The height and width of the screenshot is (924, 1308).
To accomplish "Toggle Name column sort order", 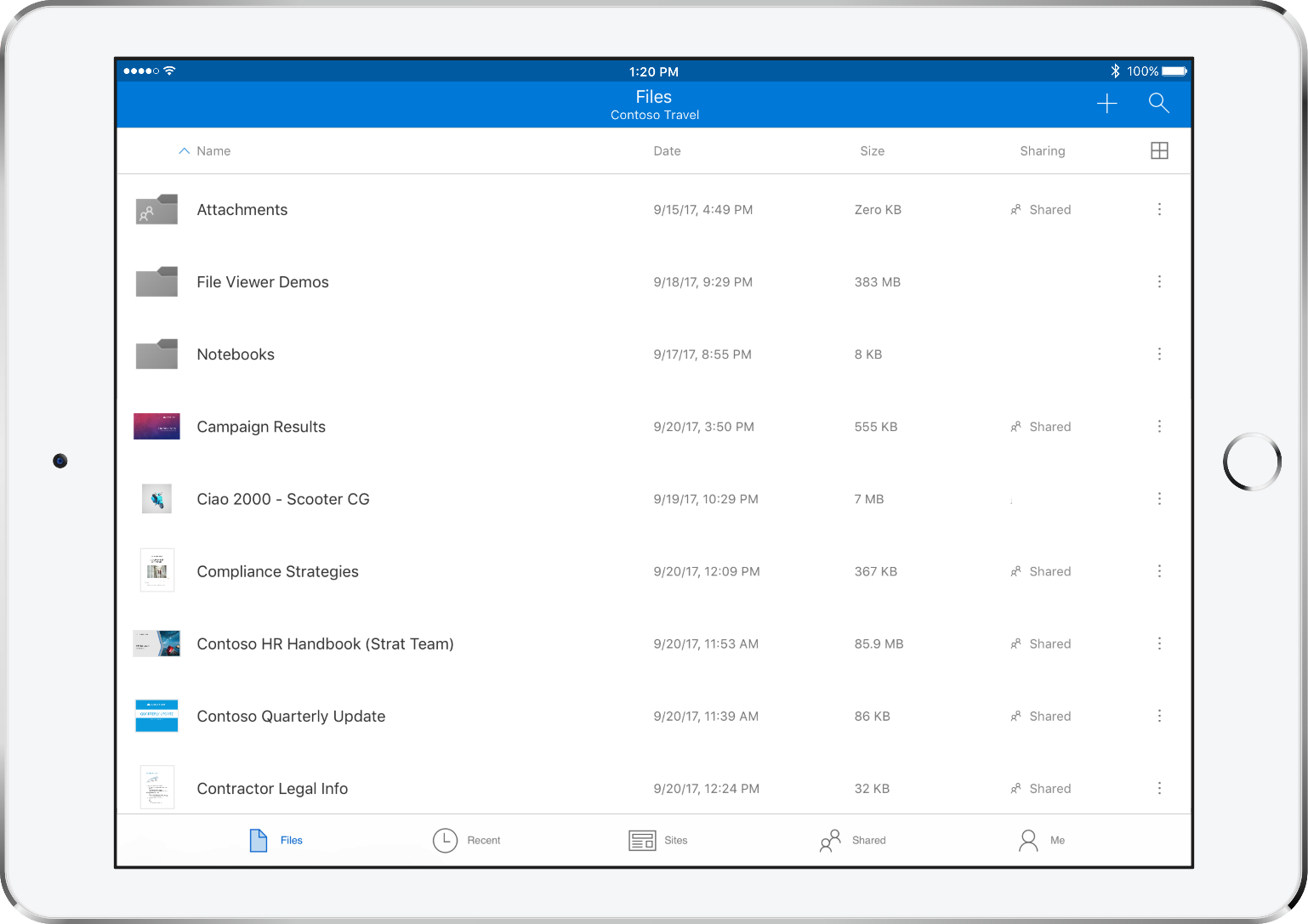I will (205, 151).
